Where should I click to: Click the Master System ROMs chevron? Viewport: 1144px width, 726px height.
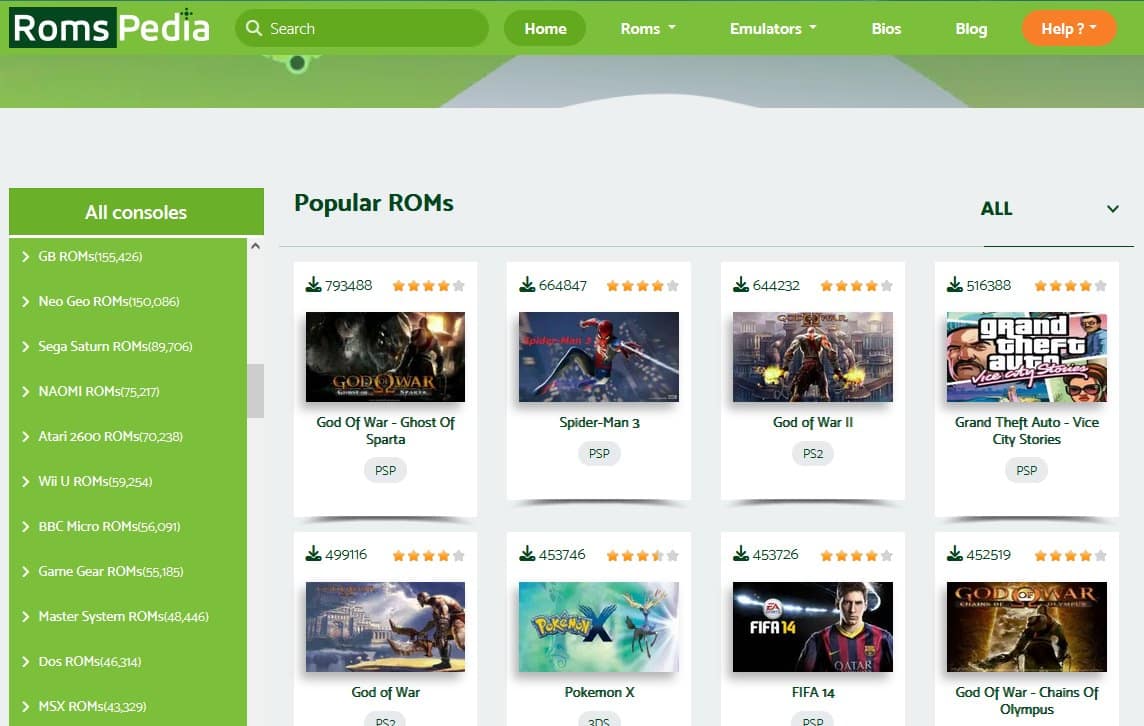[x=26, y=617]
